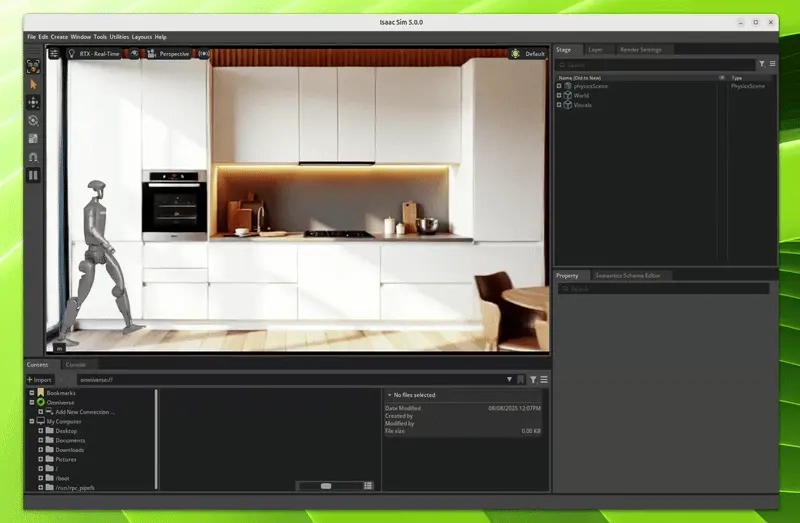Toggle viewport eye display visibility menu

pos(134,53)
